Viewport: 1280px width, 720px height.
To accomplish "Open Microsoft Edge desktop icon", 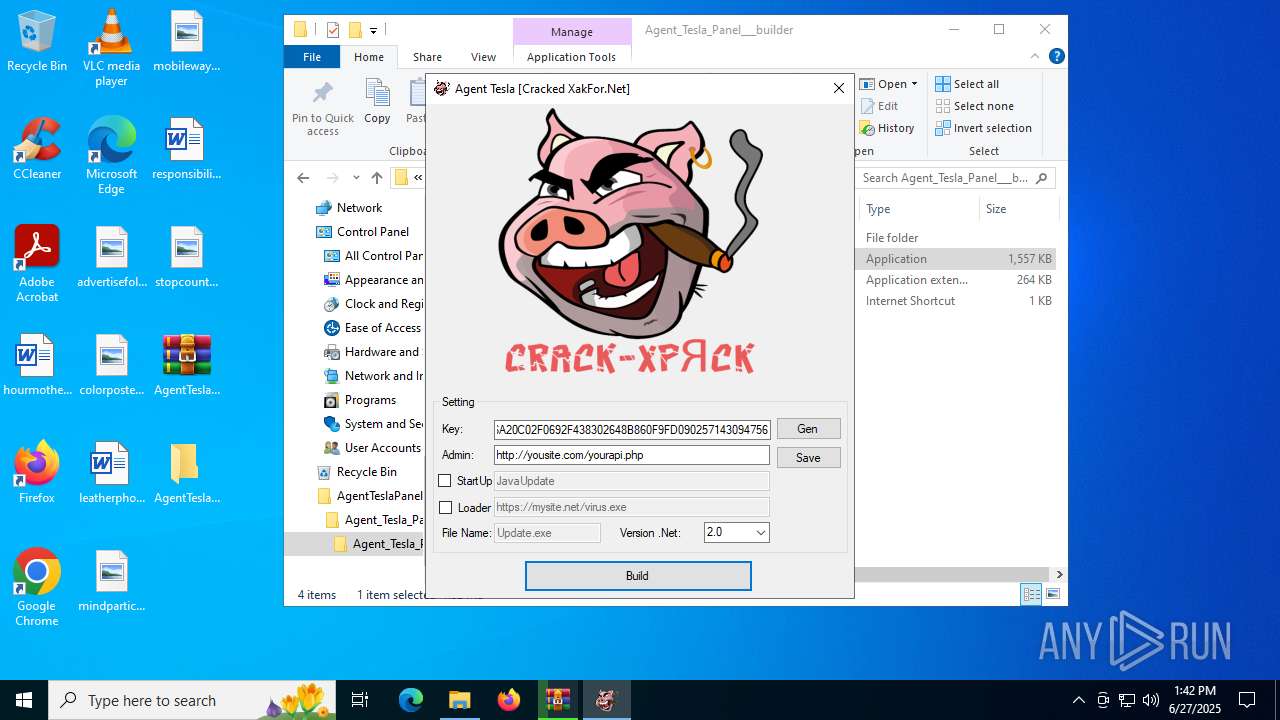I will [x=111, y=155].
